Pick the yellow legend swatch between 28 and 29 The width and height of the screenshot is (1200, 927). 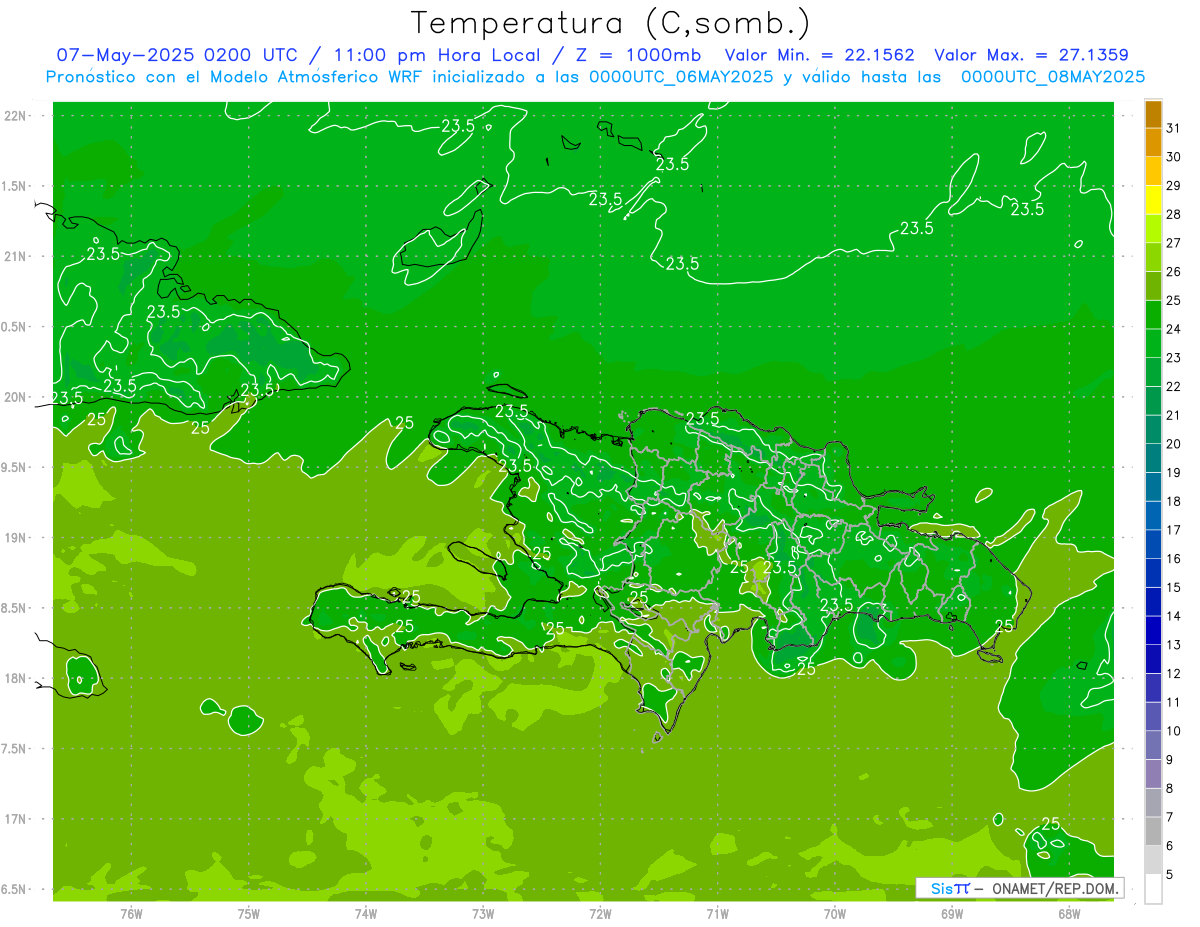[x=1153, y=200]
